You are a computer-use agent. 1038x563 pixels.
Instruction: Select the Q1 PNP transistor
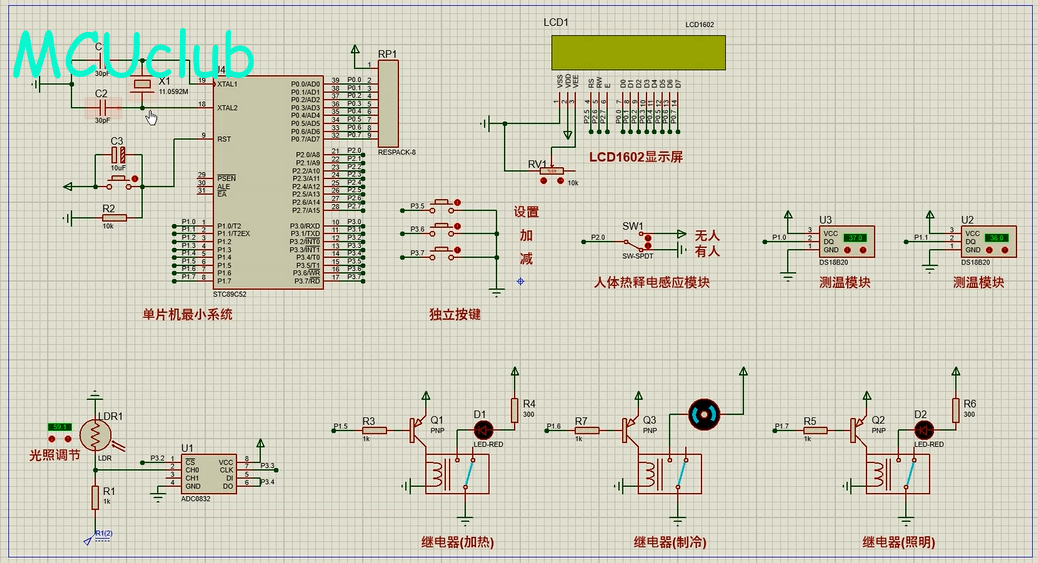pos(413,430)
